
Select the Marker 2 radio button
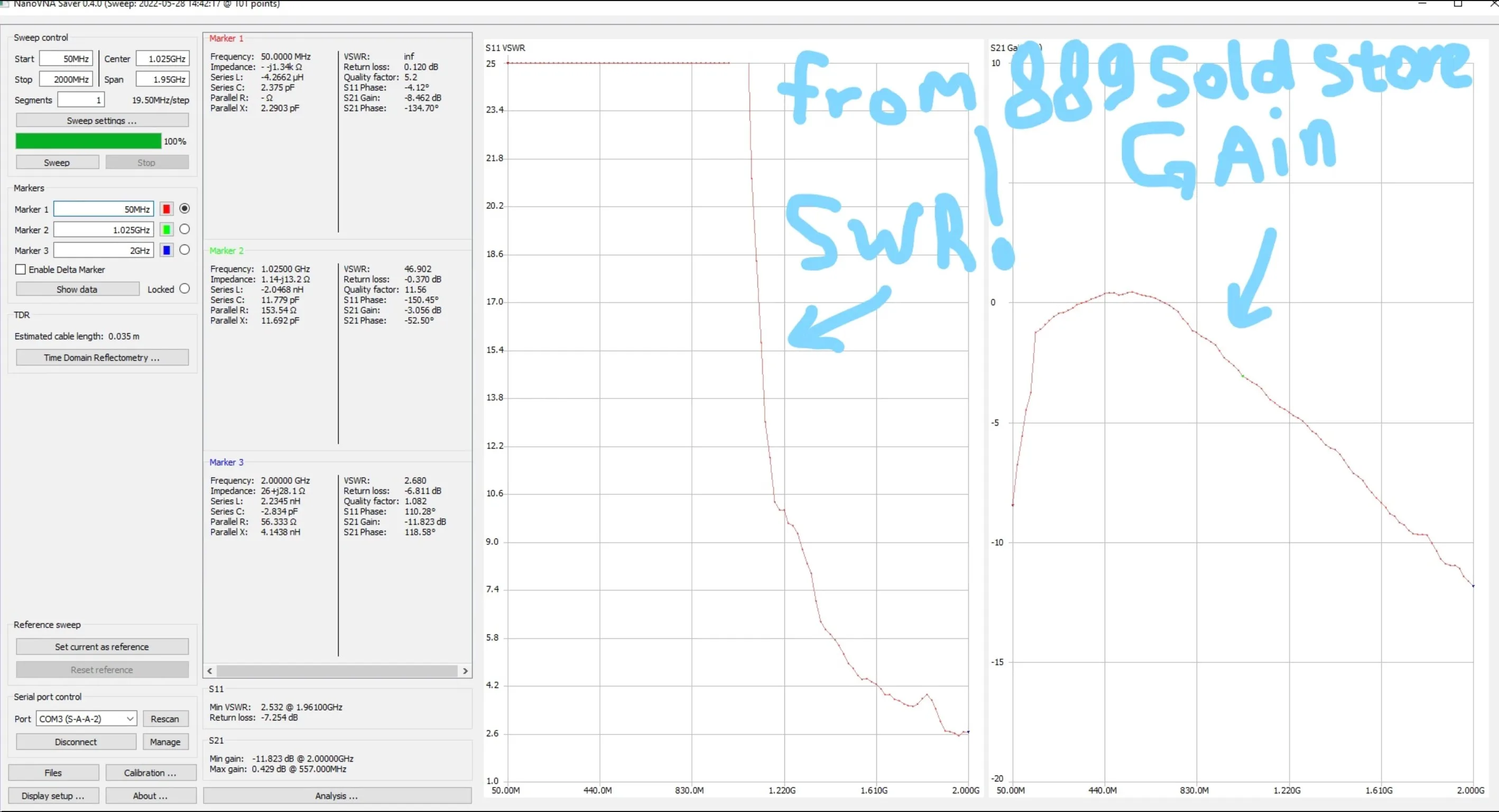click(x=184, y=229)
